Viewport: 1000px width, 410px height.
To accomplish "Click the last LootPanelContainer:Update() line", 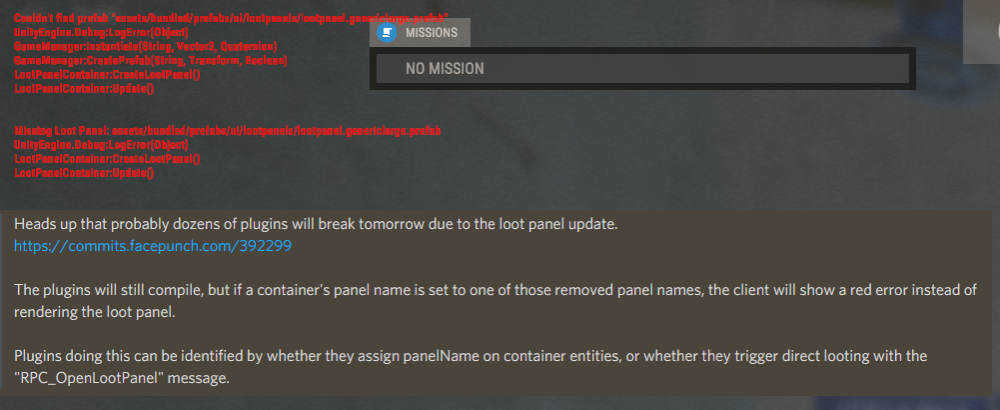I will pyautogui.click(x=84, y=173).
